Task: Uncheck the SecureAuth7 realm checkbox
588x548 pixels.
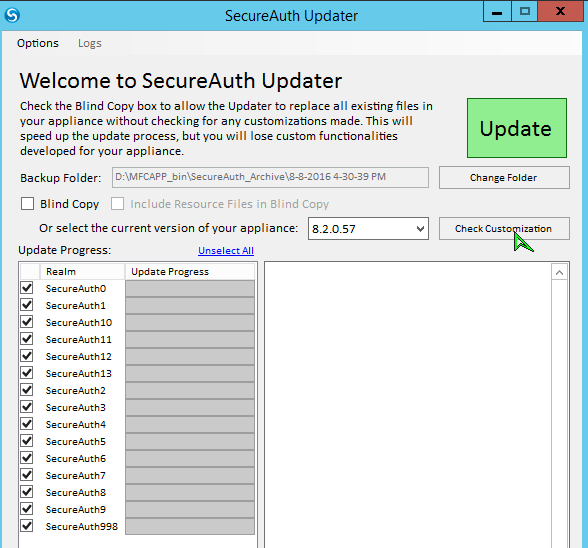Action: point(27,475)
